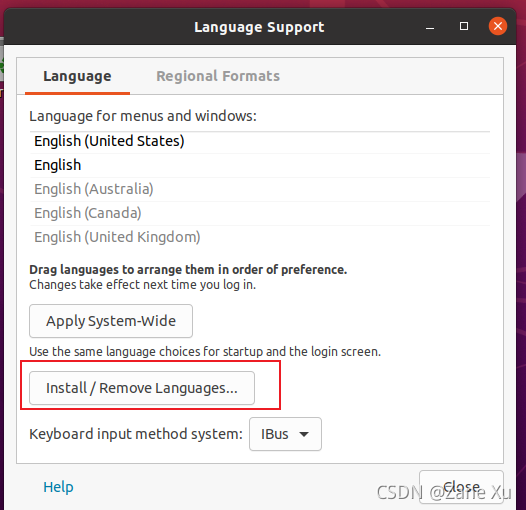Minimize the Language Support window
This screenshot has height=510, width=526.
[430, 27]
